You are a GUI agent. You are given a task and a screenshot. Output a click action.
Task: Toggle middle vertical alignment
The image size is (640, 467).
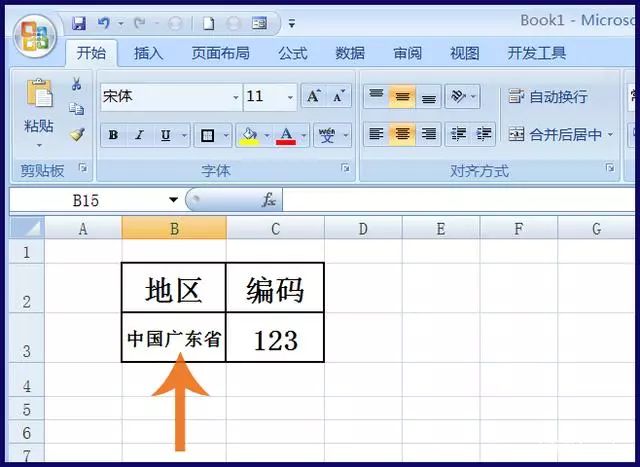[x=402, y=96]
